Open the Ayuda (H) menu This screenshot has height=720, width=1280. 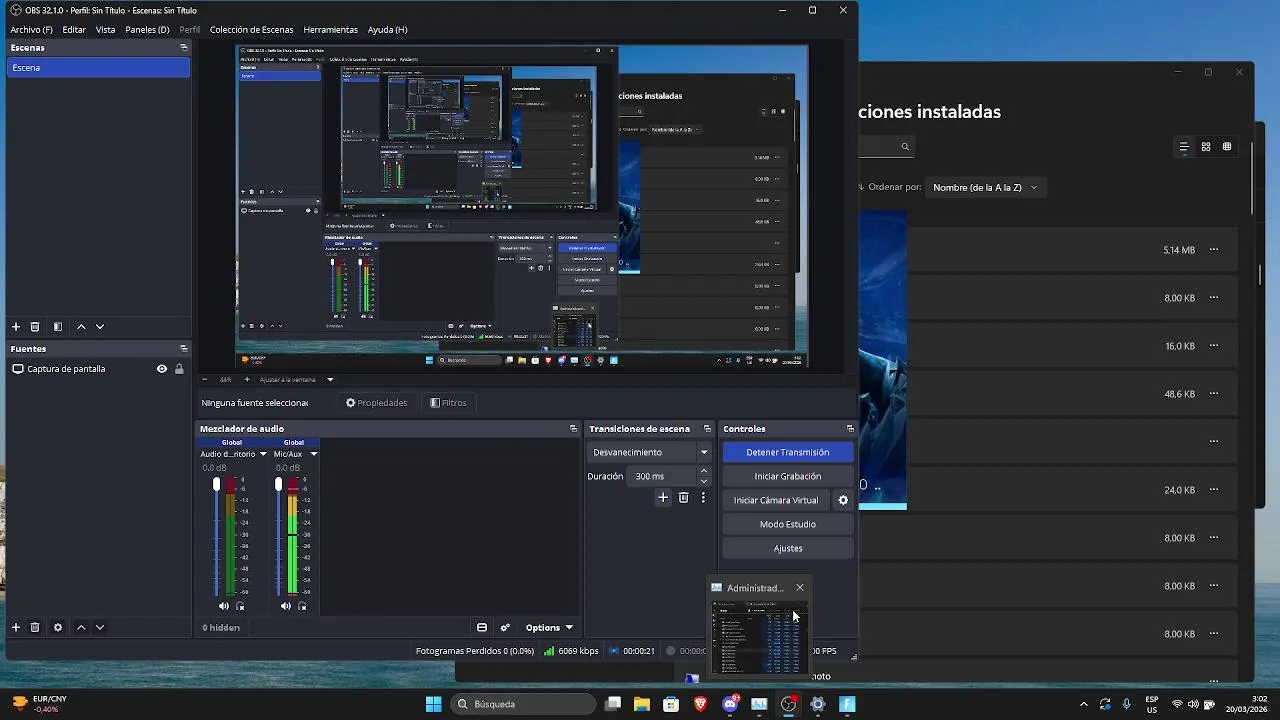coord(387,30)
